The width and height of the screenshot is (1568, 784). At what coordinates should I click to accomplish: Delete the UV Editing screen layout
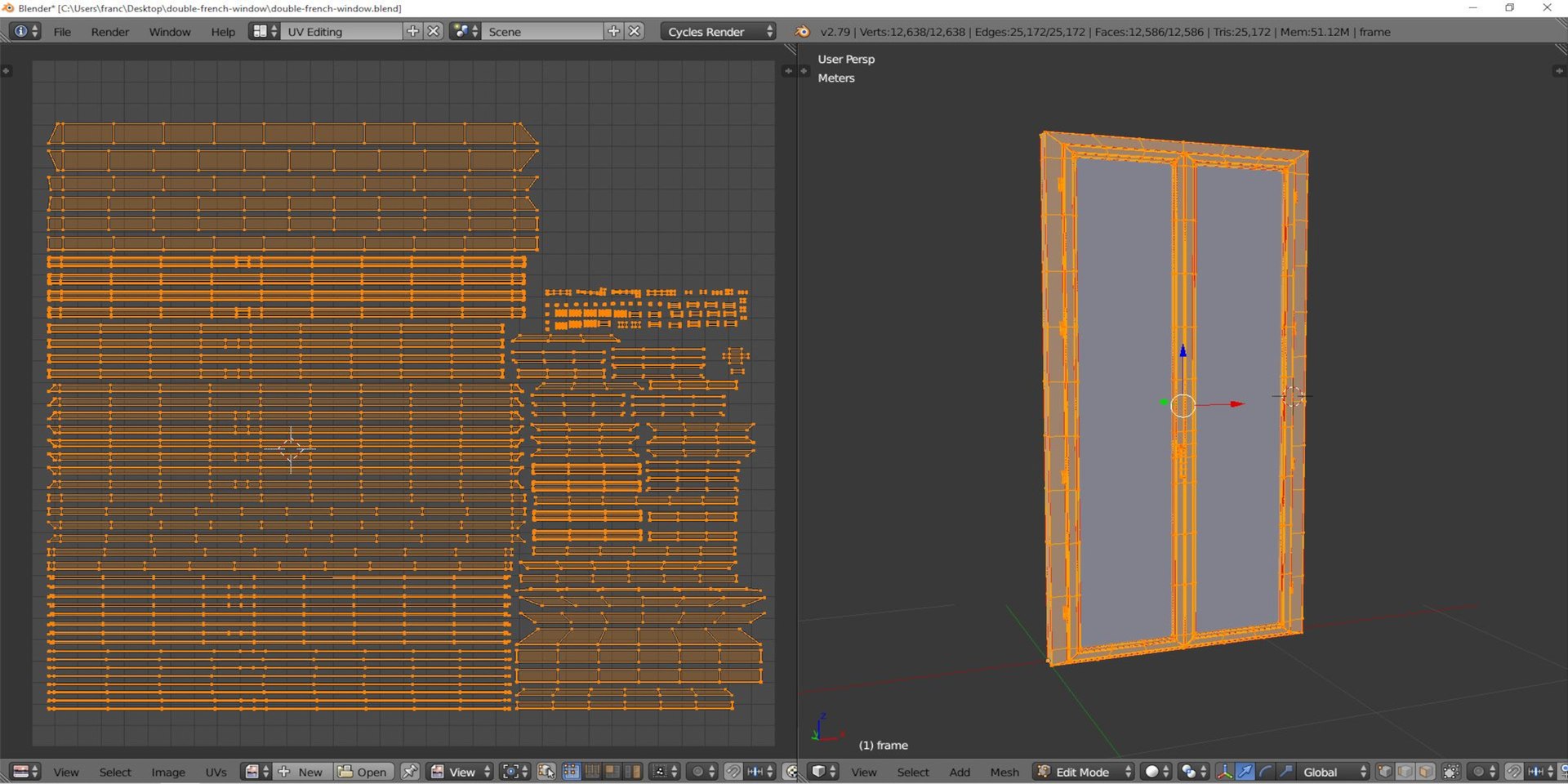tap(434, 31)
